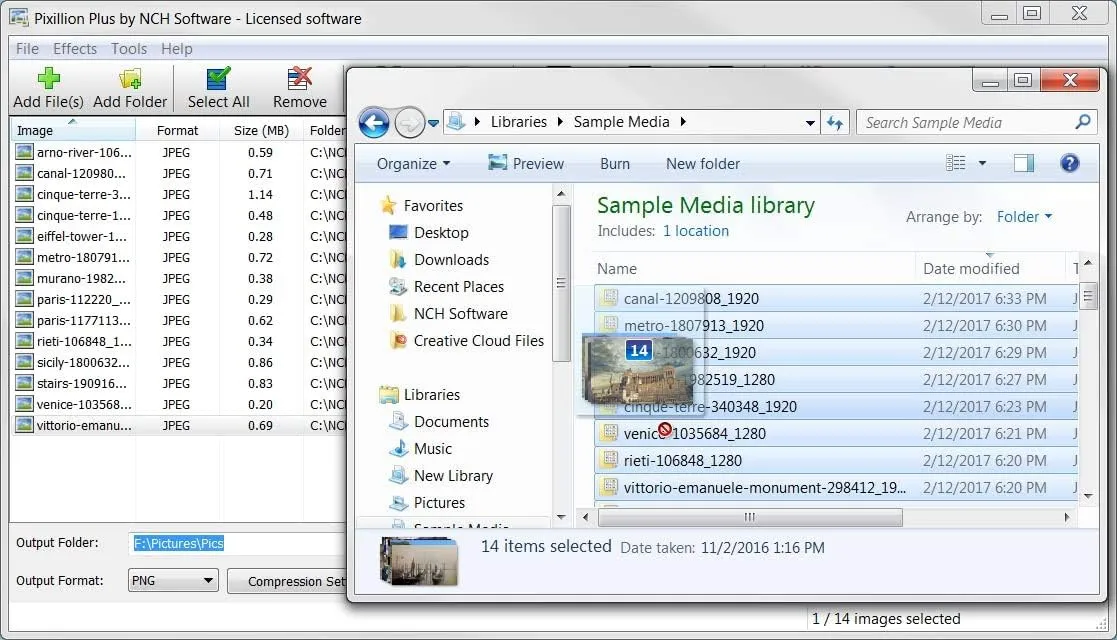Click the Recent Places icon
Image resolution: width=1117 pixels, height=640 pixels.
(398, 287)
